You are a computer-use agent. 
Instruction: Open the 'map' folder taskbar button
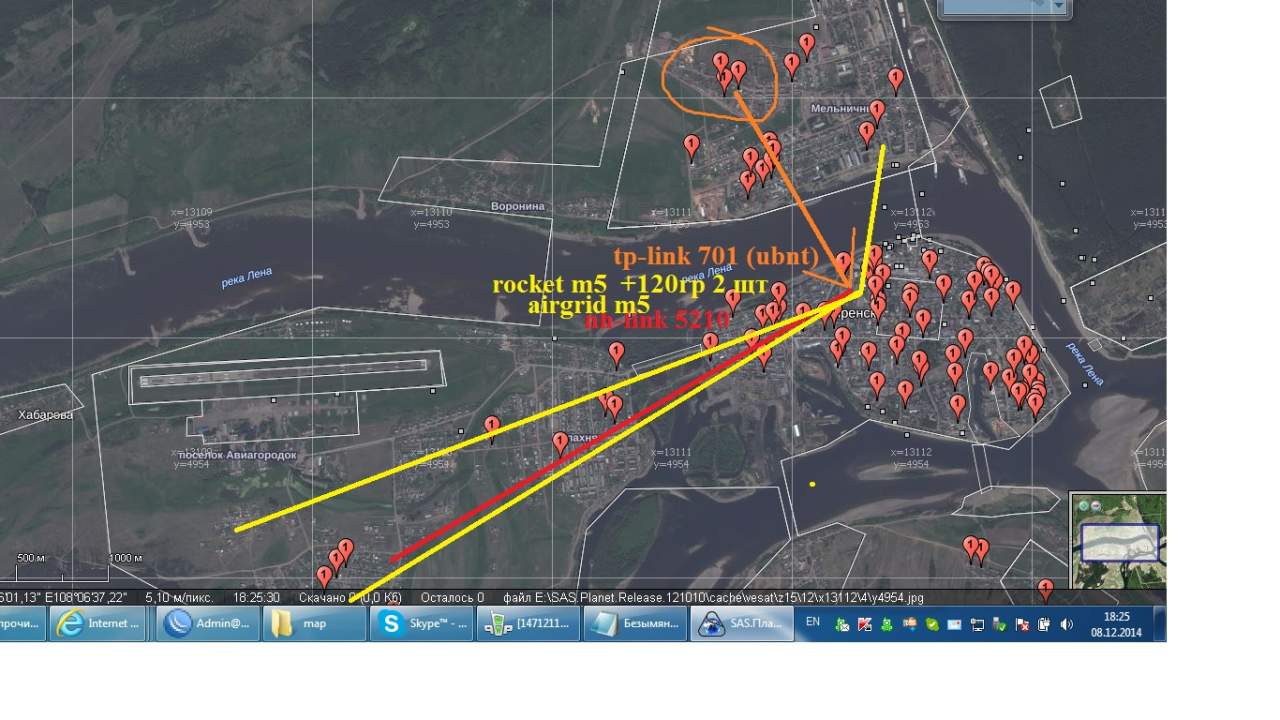[314, 624]
